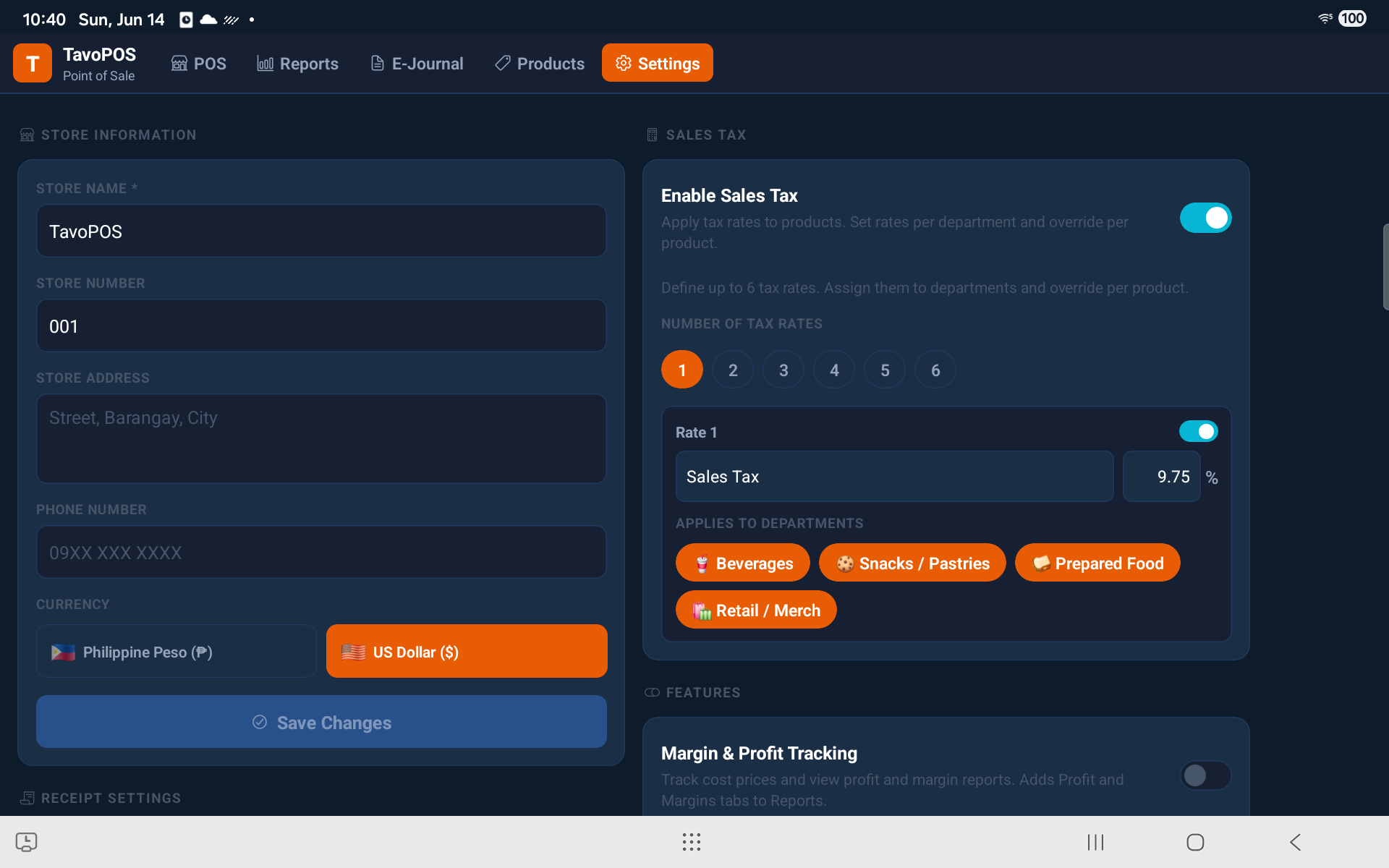The width and height of the screenshot is (1389, 868).
Task: Click the orange TavoPOS logo icon
Action: (x=33, y=63)
